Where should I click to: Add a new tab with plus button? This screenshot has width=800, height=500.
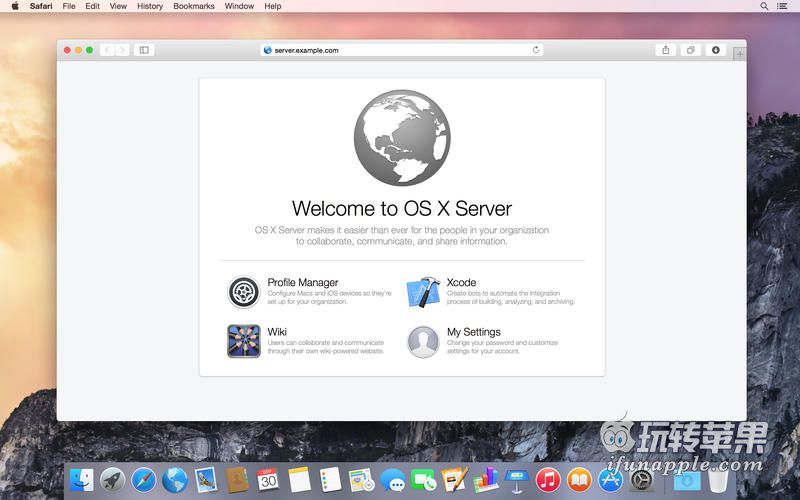tap(740, 54)
